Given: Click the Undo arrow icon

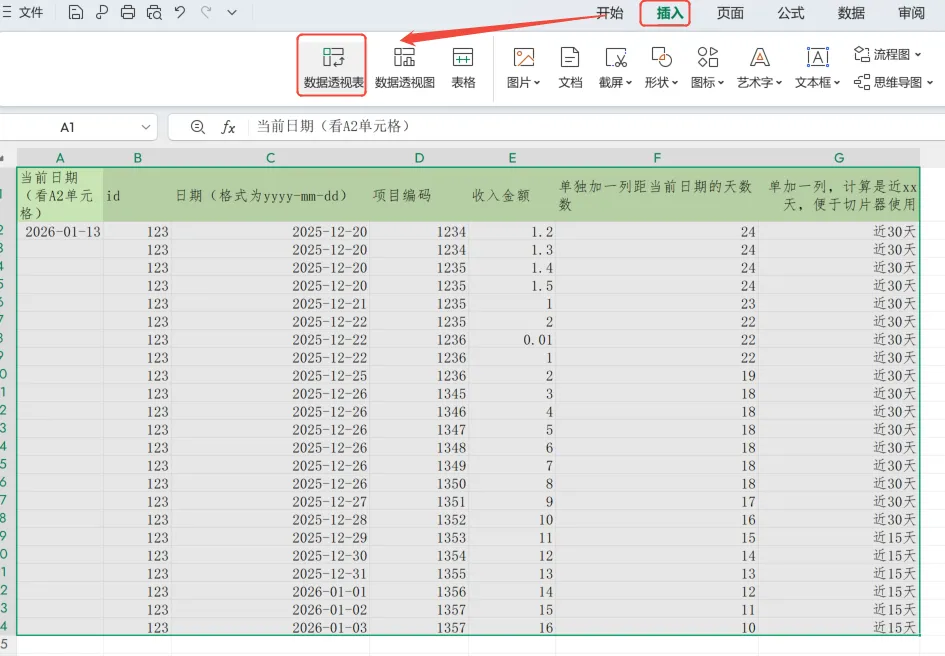Looking at the screenshot, I should coord(180,12).
